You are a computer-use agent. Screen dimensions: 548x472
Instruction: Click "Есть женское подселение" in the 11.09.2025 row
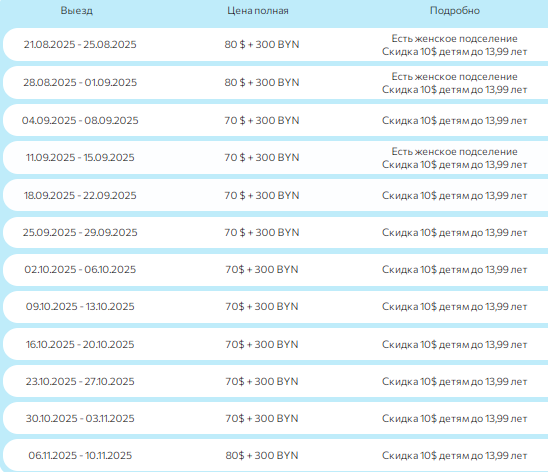454,151
